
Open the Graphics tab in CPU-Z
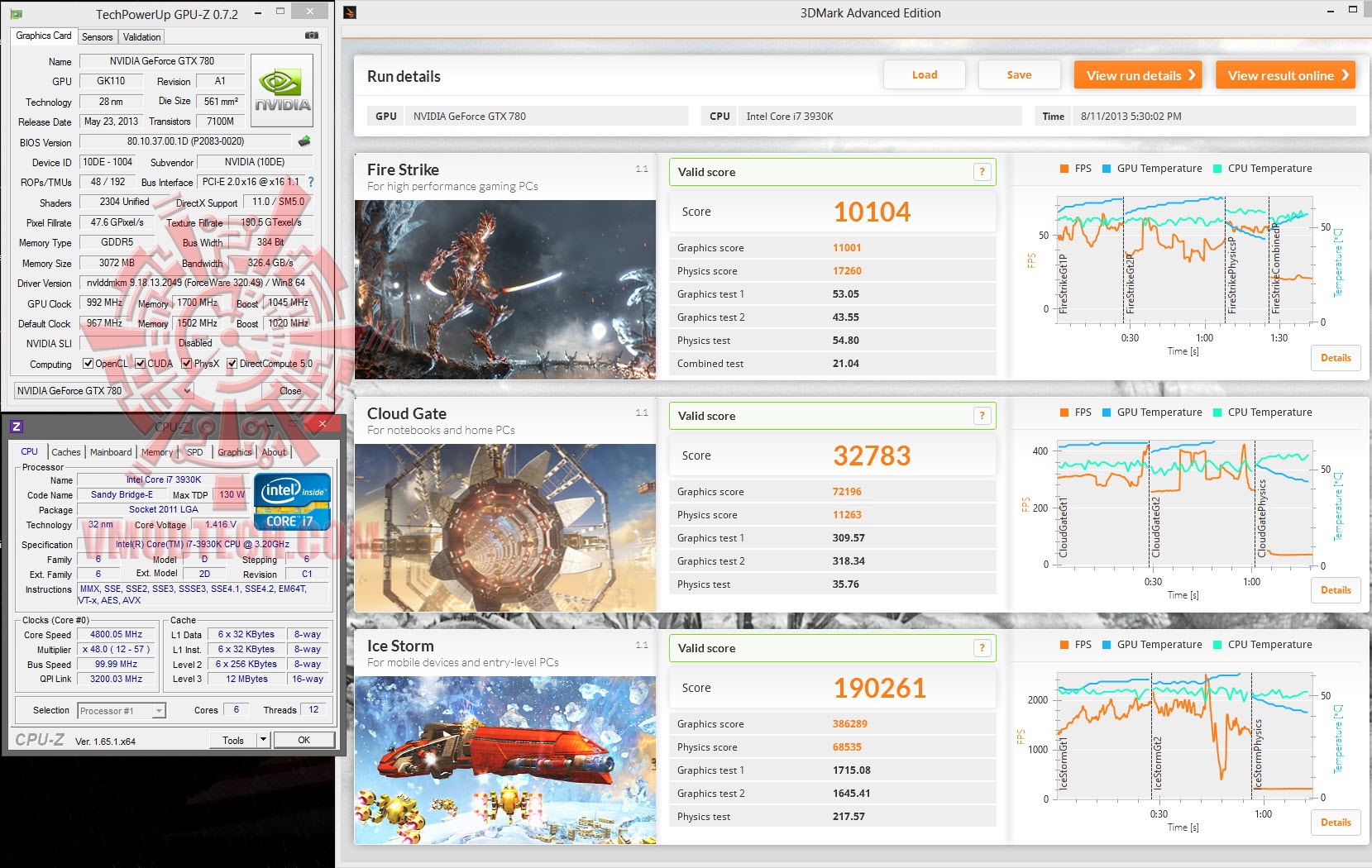click(x=235, y=452)
